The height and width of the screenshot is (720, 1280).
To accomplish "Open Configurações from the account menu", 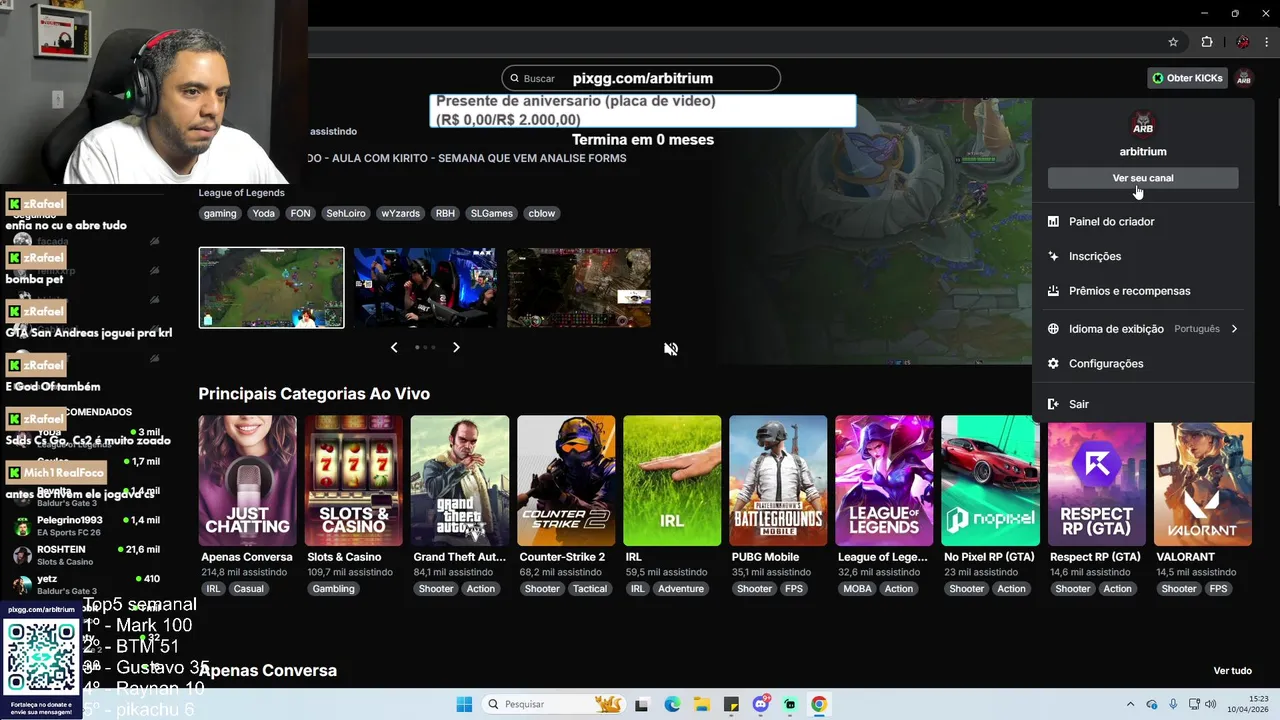I will (x=1143, y=364).
